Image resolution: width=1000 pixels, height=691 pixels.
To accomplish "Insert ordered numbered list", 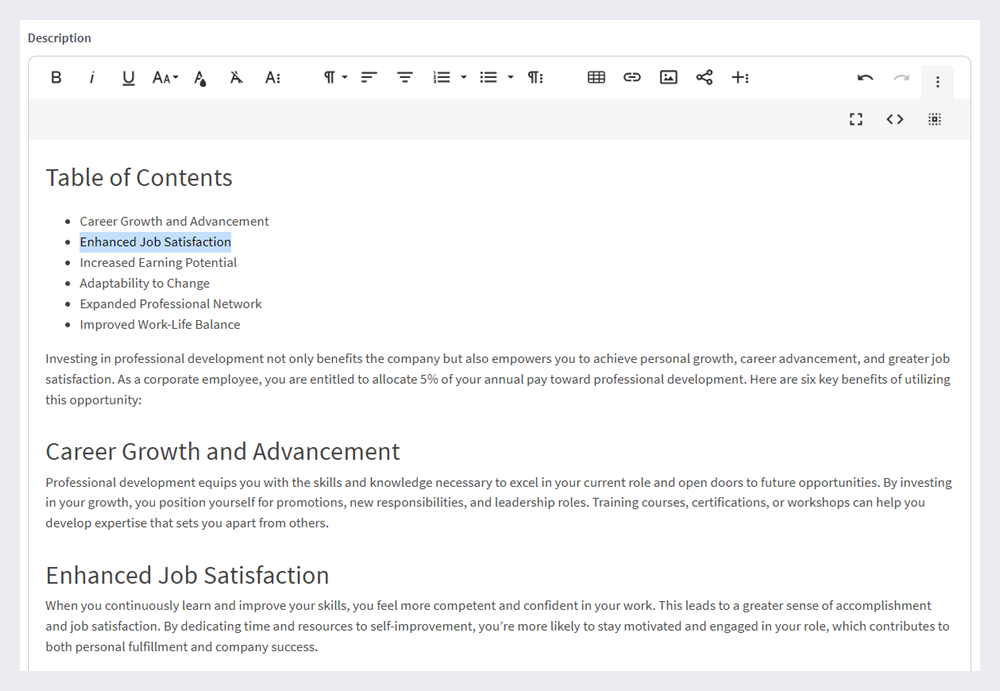I will [441, 77].
